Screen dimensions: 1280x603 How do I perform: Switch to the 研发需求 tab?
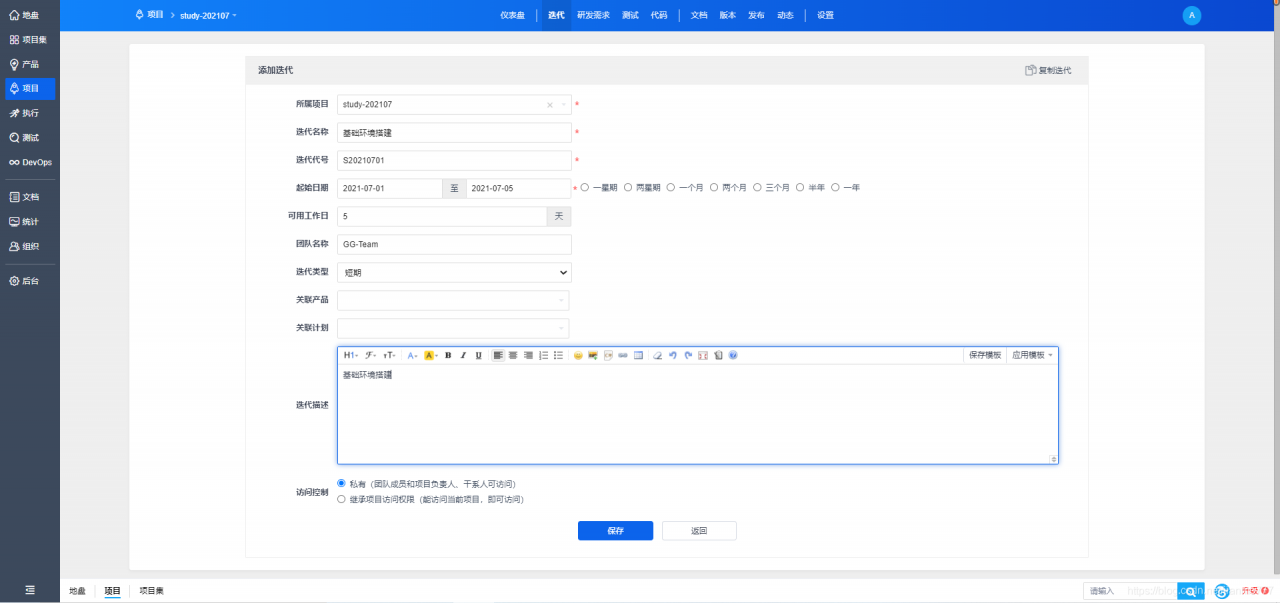[593, 15]
